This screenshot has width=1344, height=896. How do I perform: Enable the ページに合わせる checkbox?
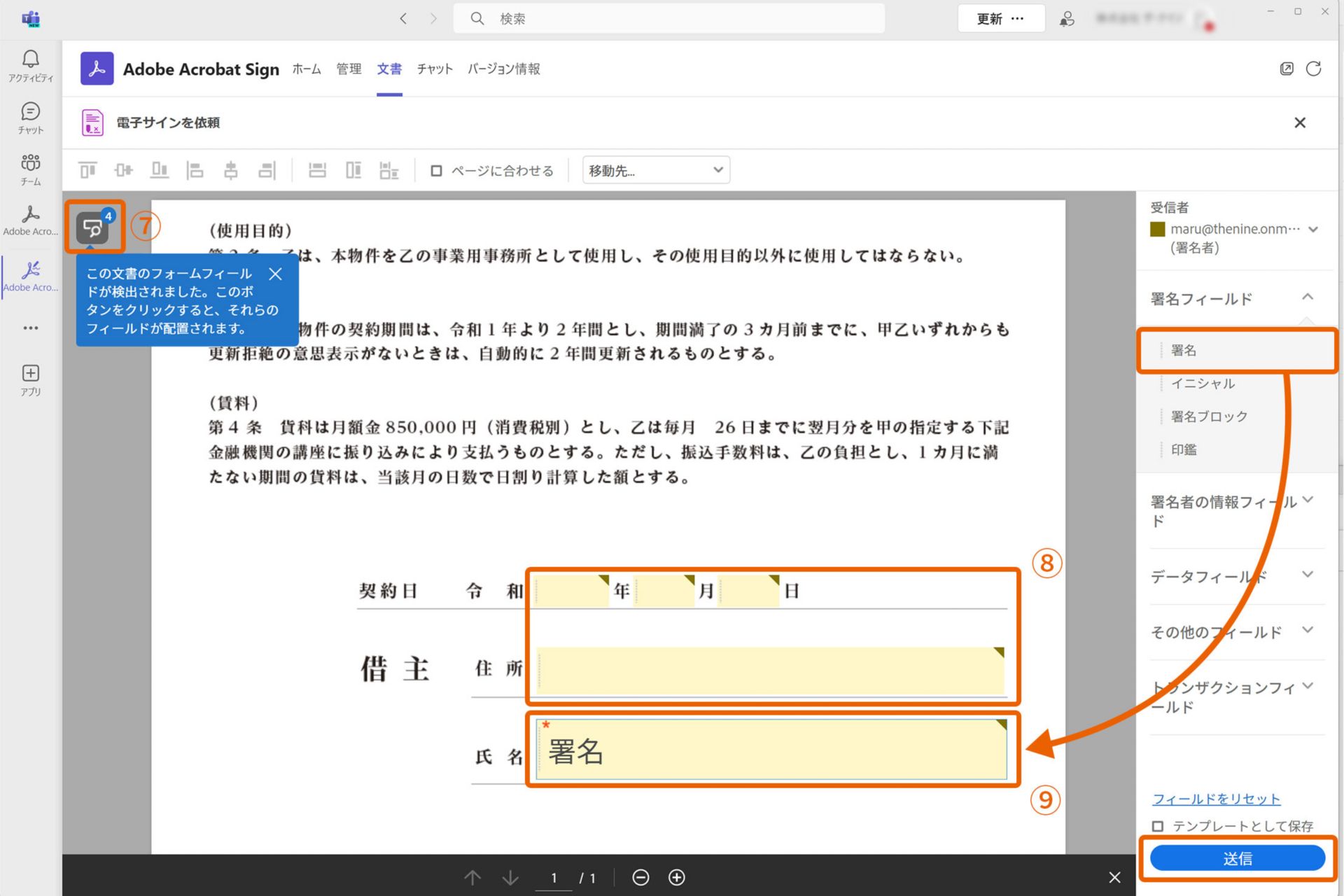436,171
